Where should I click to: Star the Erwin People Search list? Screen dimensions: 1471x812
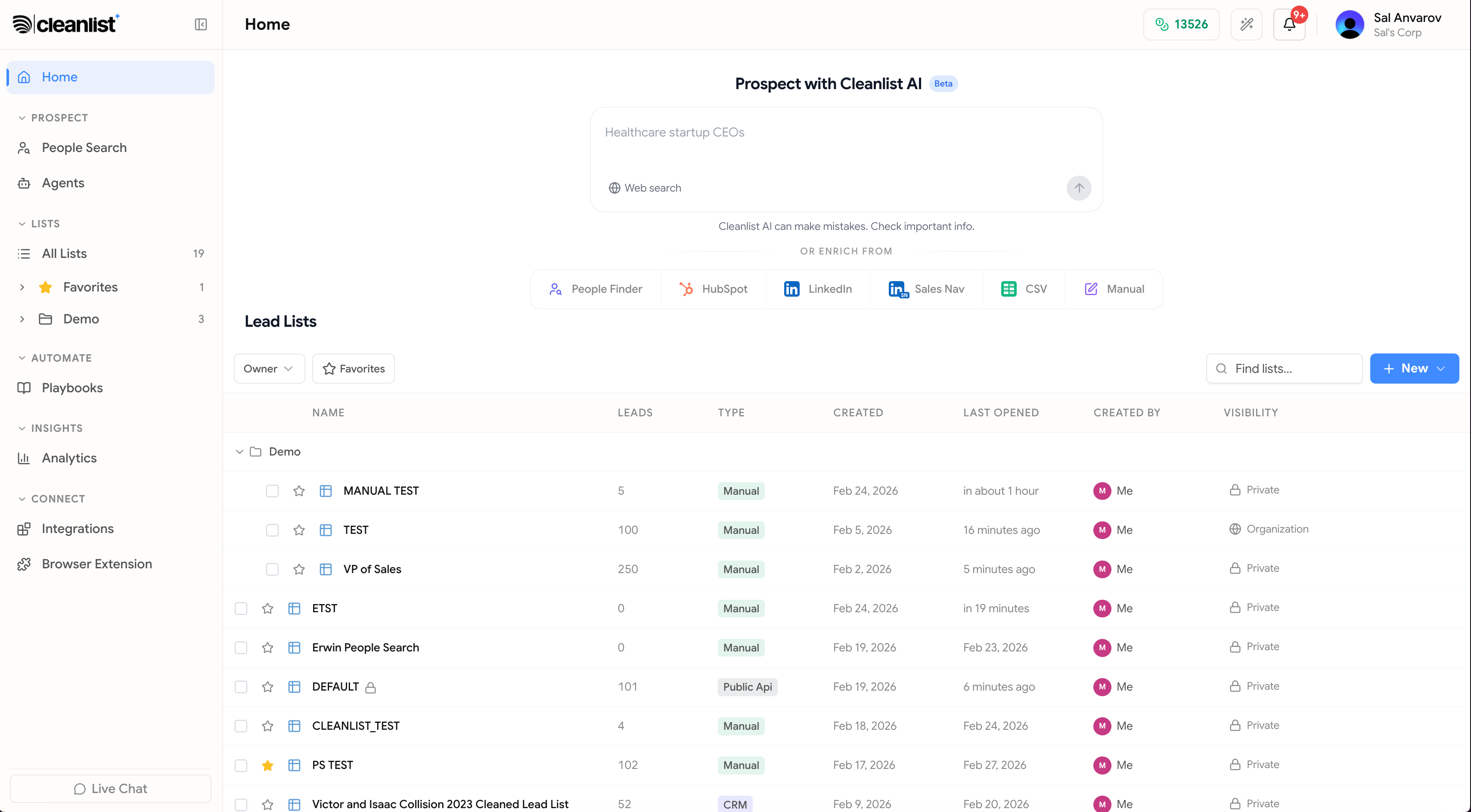tap(267, 648)
